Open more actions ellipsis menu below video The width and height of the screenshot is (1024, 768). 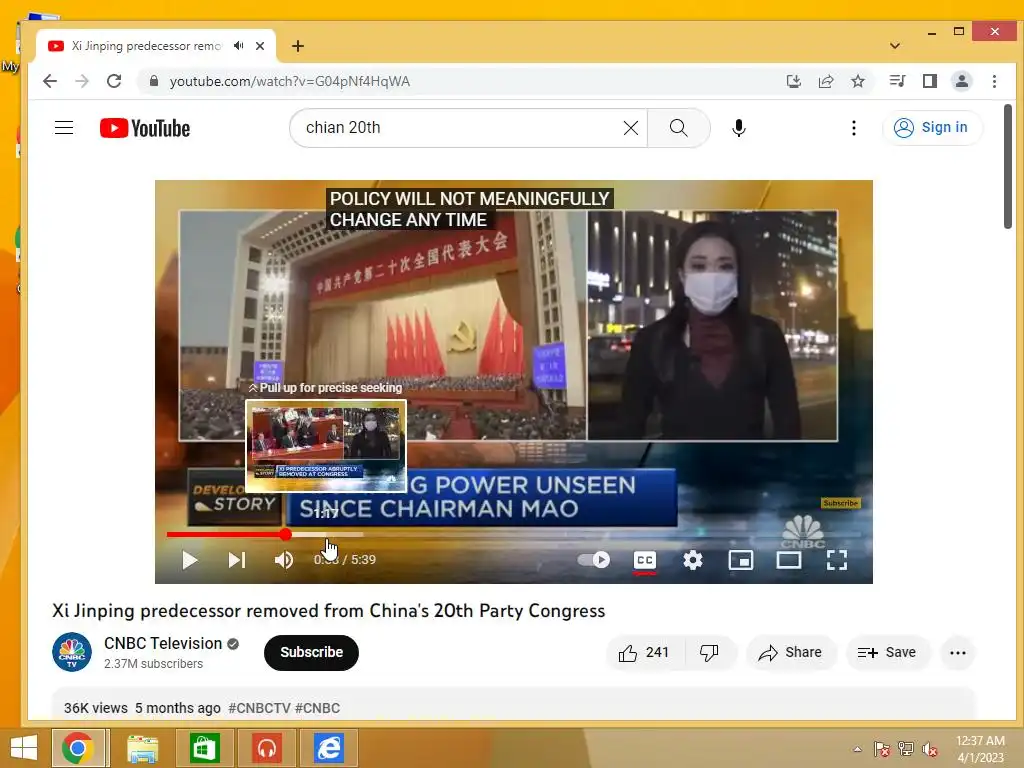(x=957, y=652)
